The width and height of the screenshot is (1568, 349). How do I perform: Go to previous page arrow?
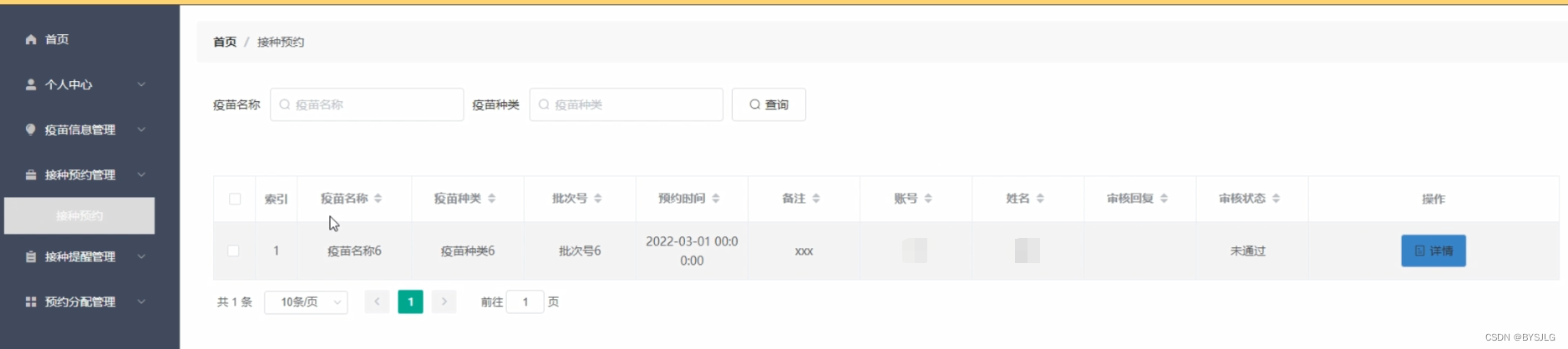tap(377, 301)
